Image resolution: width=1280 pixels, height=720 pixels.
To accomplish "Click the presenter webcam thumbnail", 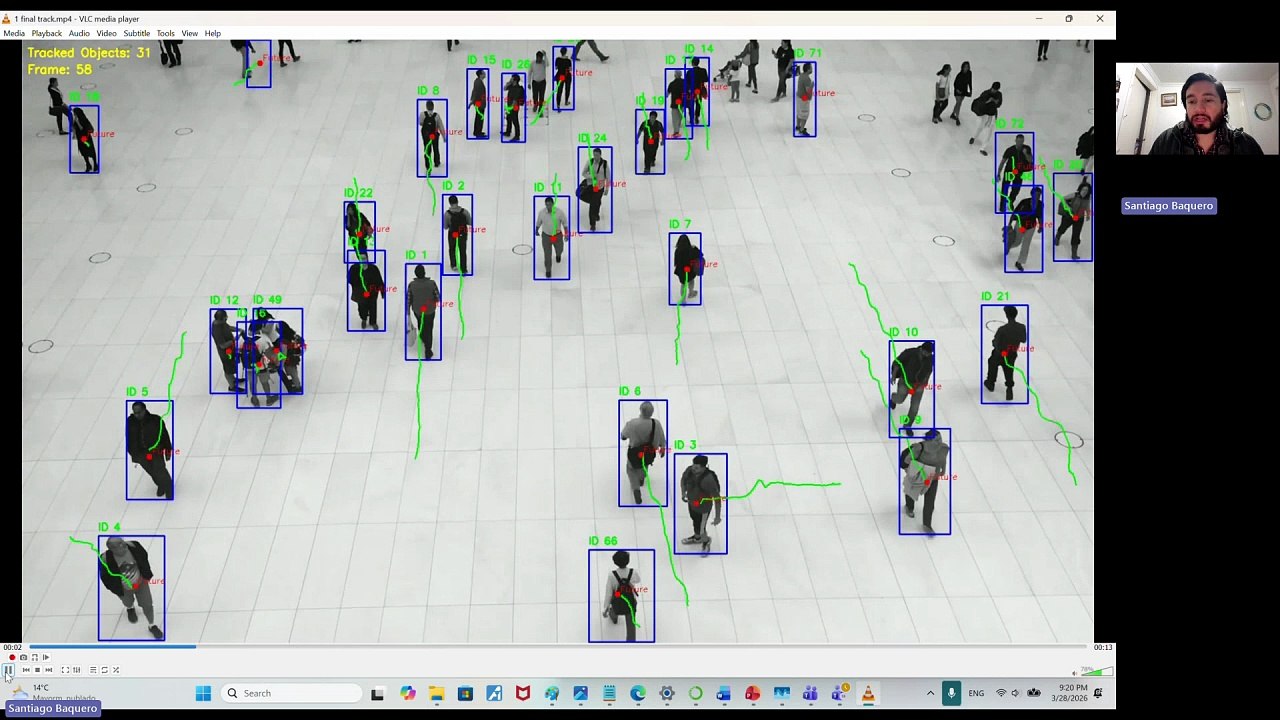I will [1197, 109].
